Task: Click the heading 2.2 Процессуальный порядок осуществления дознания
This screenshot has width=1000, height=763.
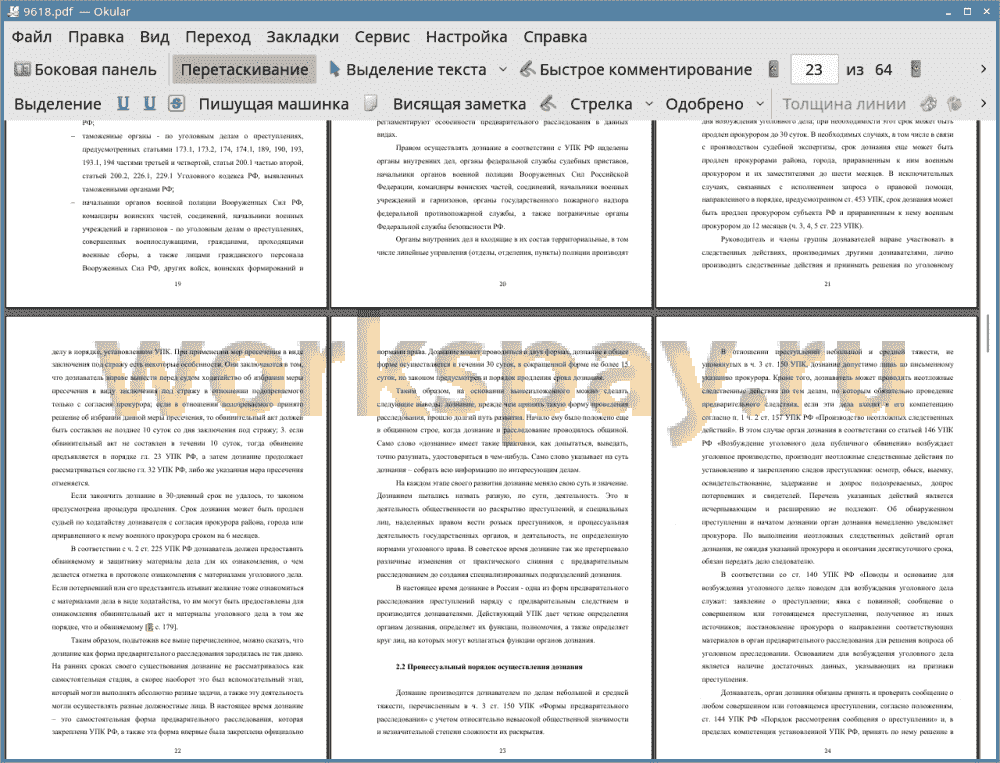Action: (x=489, y=667)
